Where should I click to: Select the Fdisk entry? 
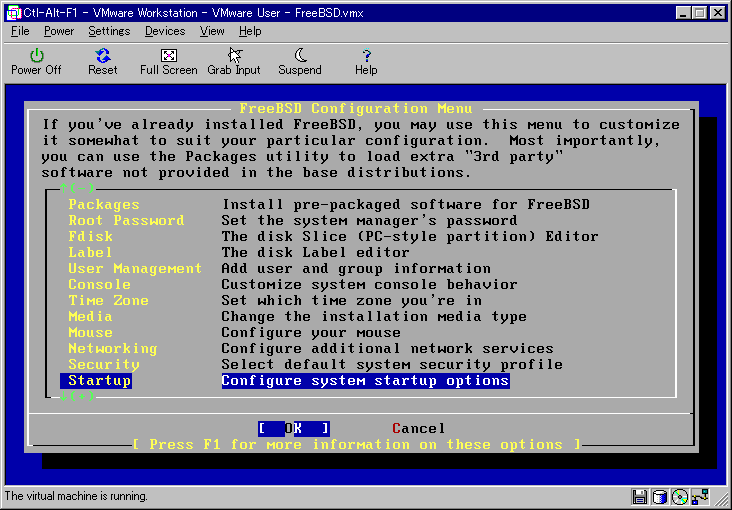[90, 236]
